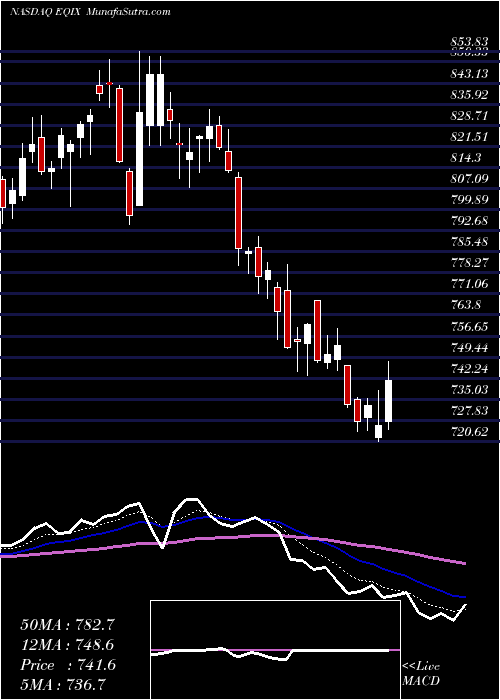Click the 50MA : 782.7 readout

[x=68, y=624]
